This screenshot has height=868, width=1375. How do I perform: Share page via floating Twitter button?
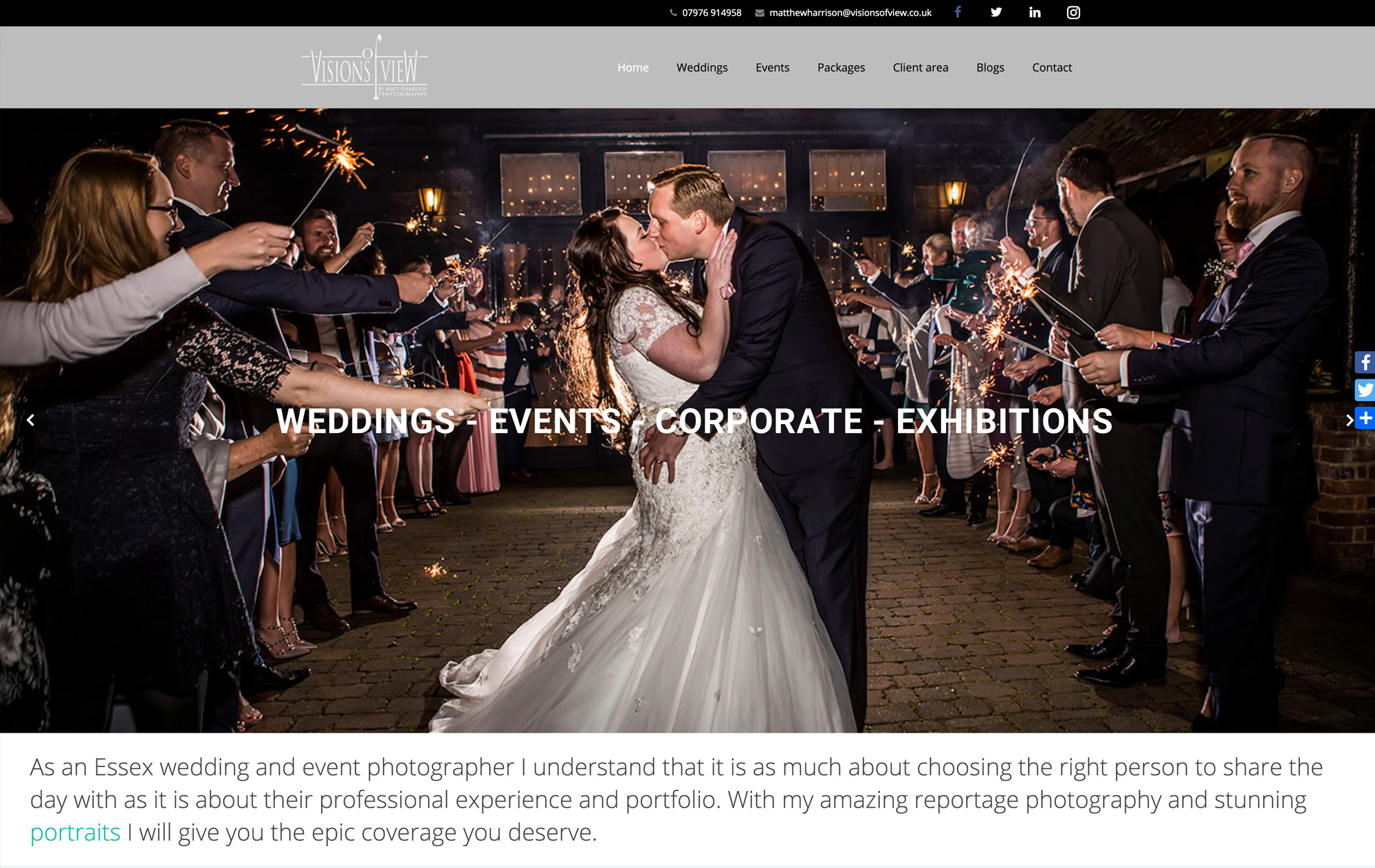click(1365, 390)
